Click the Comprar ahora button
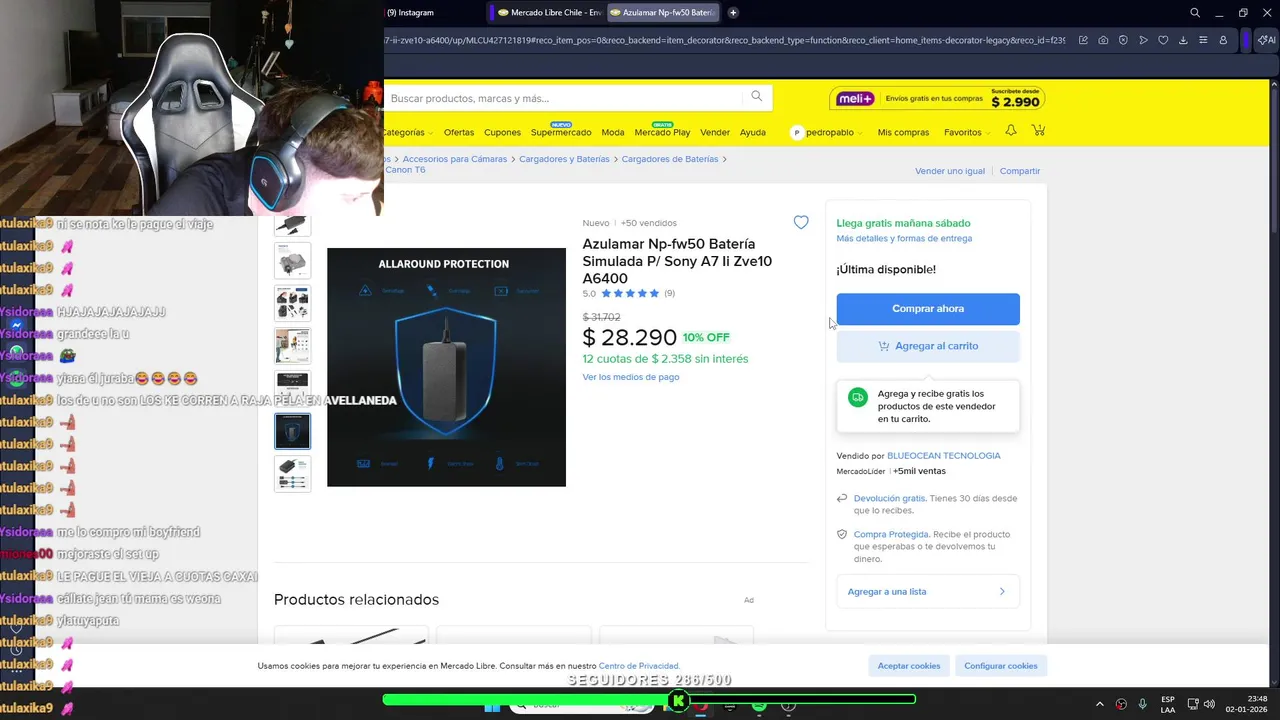This screenshot has height=720, width=1280. click(928, 309)
